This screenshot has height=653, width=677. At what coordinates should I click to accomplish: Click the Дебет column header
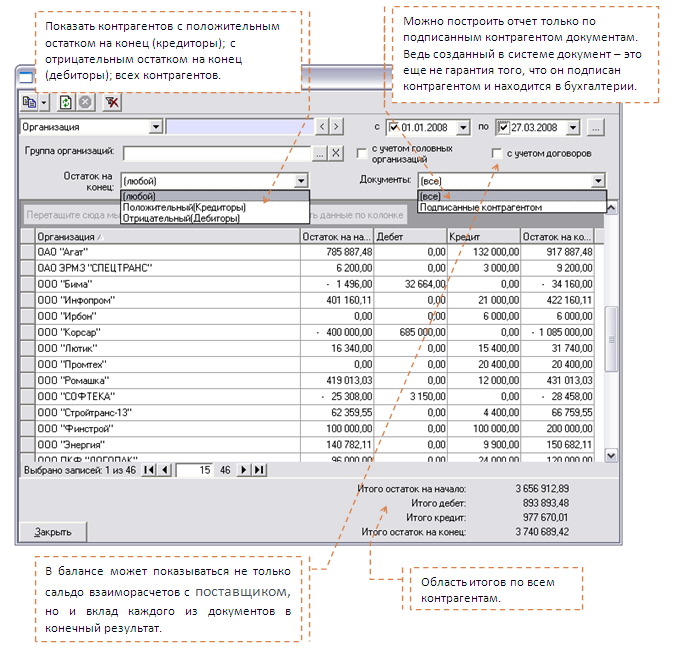(411, 237)
